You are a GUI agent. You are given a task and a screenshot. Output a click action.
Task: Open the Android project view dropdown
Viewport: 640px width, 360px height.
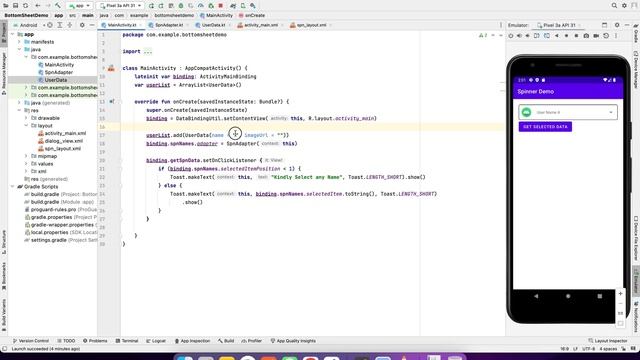point(29,25)
